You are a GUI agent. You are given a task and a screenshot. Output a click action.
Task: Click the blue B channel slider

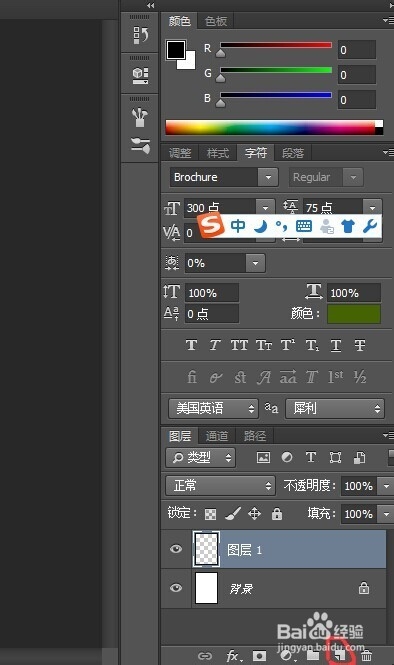tap(276, 95)
